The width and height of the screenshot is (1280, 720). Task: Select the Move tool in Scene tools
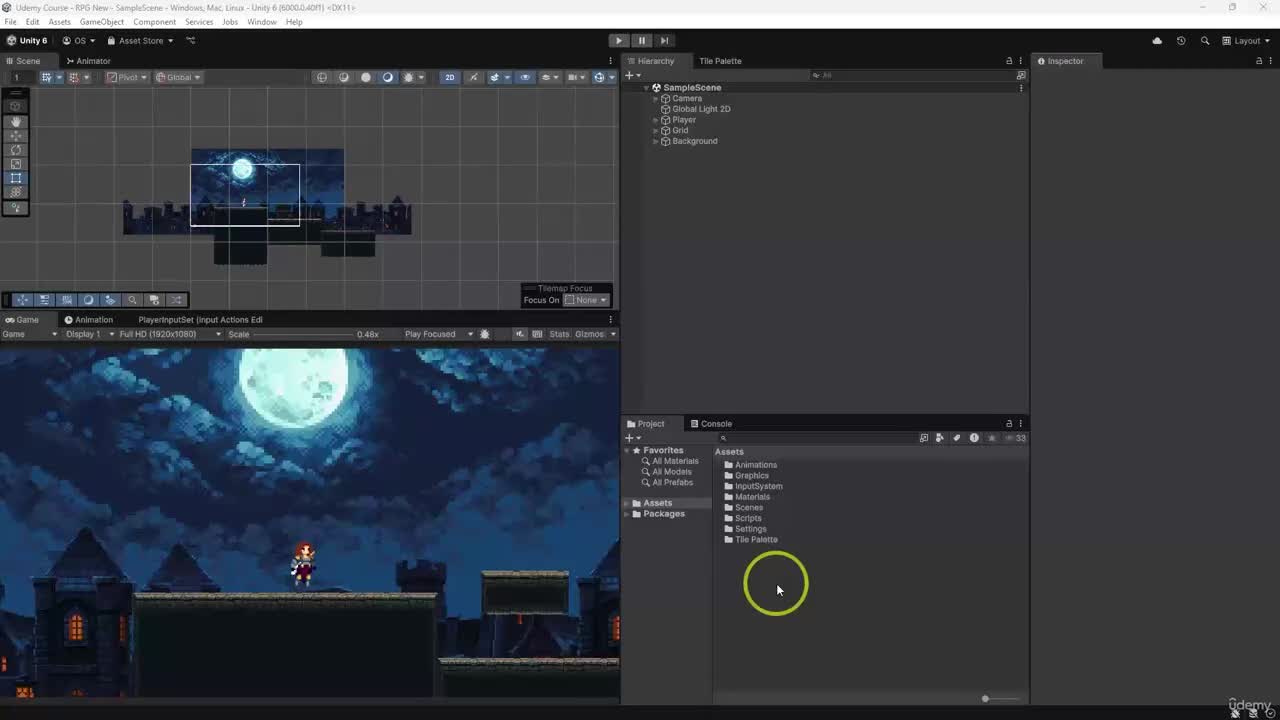16,135
